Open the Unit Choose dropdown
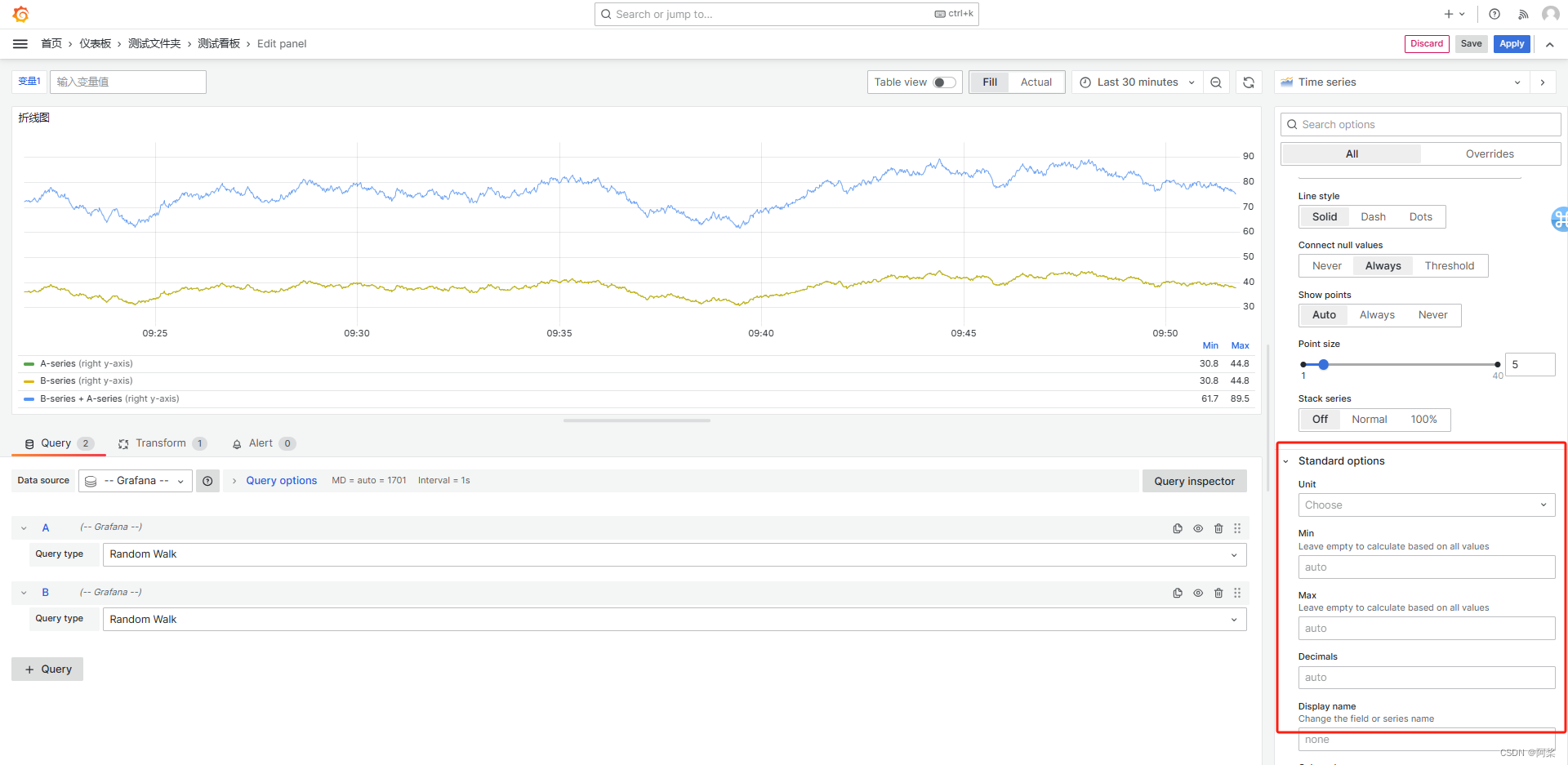1568x765 pixels. 1427,505
